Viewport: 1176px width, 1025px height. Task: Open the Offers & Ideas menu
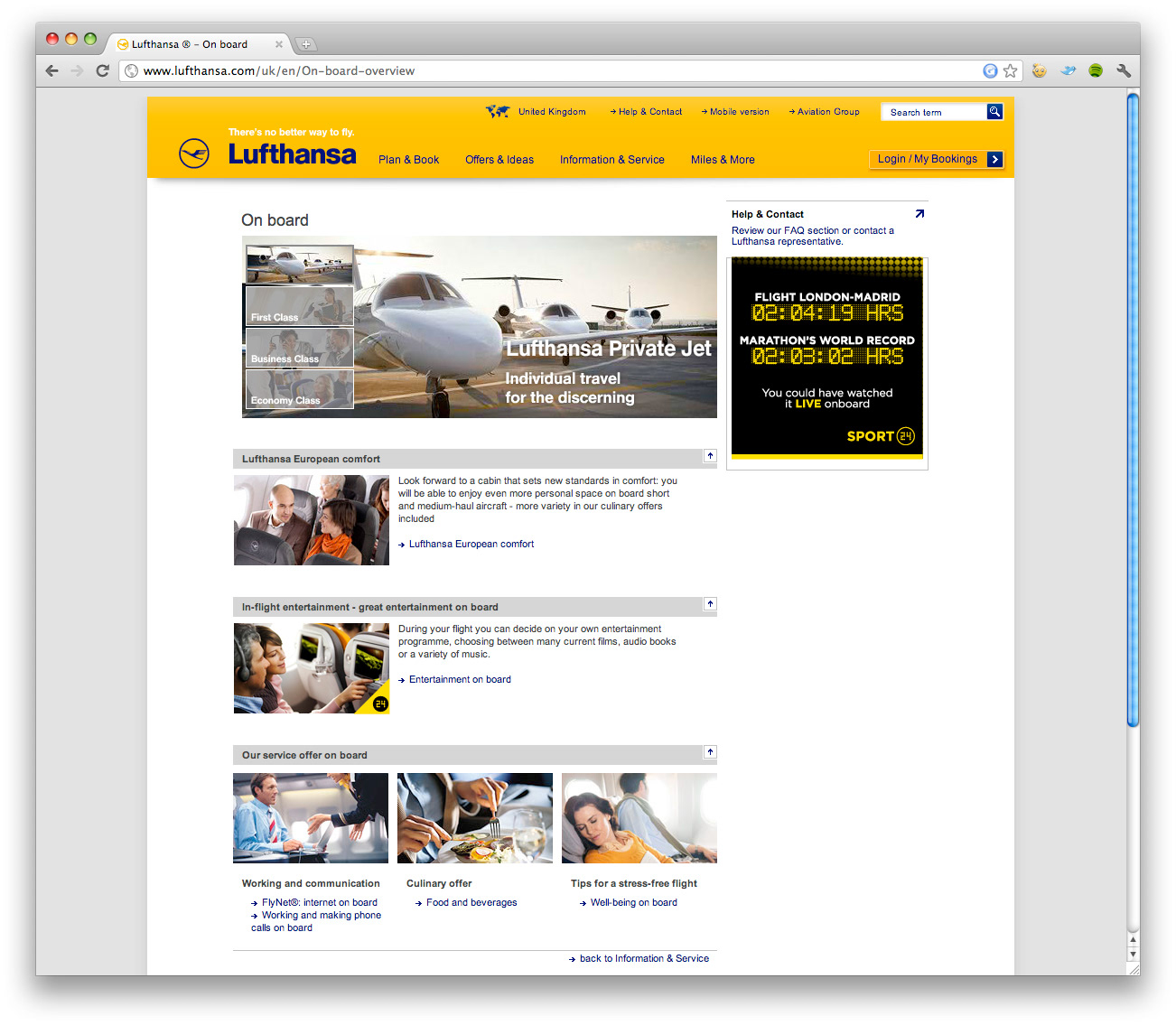point(499,160)
